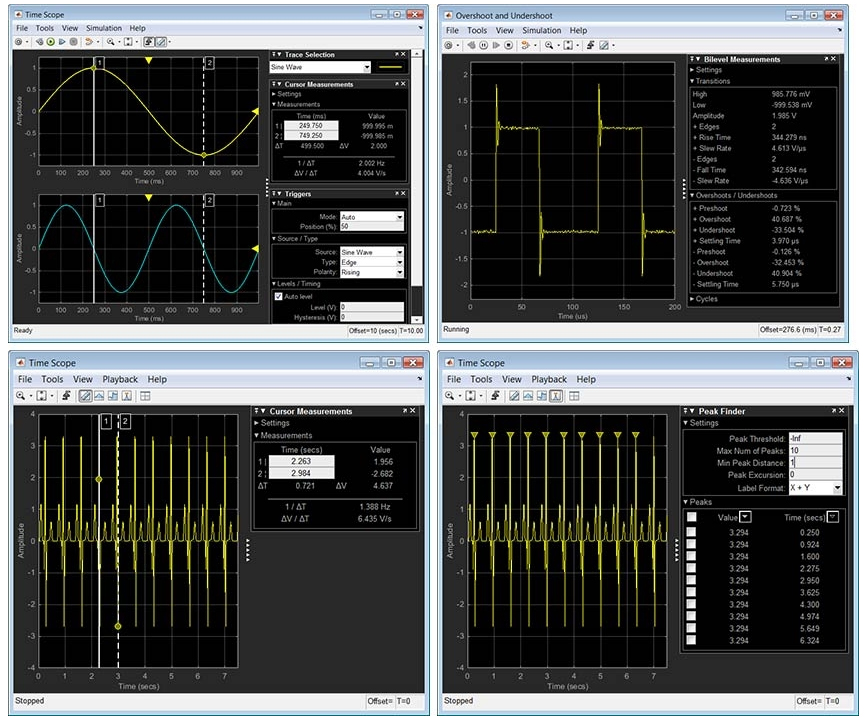Uncheck the Auto level checkbox in Triggers

click(278, 296)
